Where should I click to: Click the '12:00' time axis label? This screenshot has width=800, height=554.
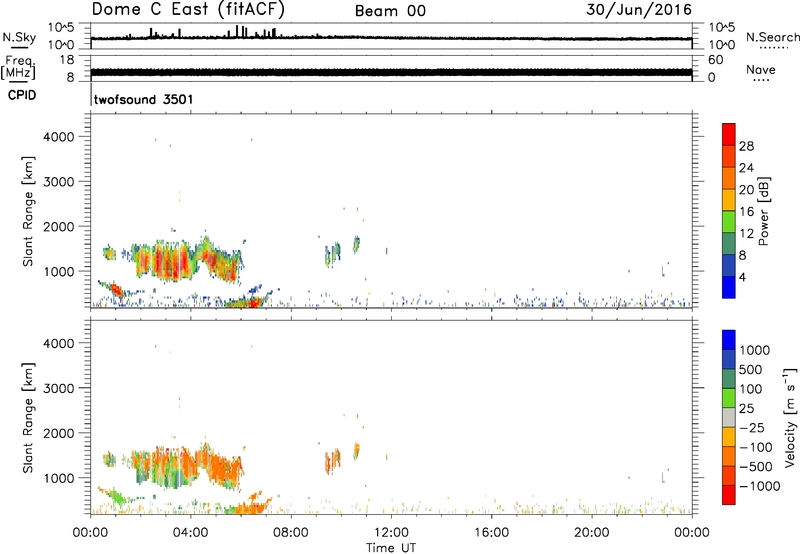point(391,533)
